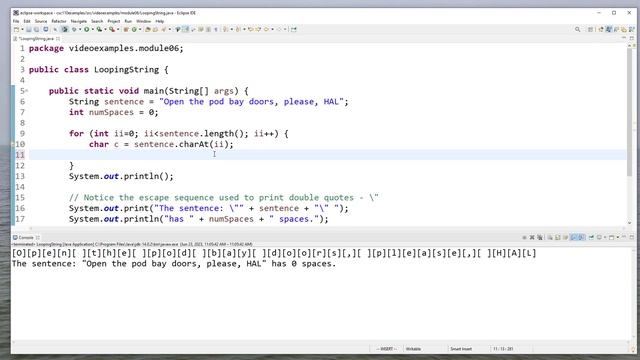
Task: Switch to the highlighted Java perspective icon
Action: point(609,29)
